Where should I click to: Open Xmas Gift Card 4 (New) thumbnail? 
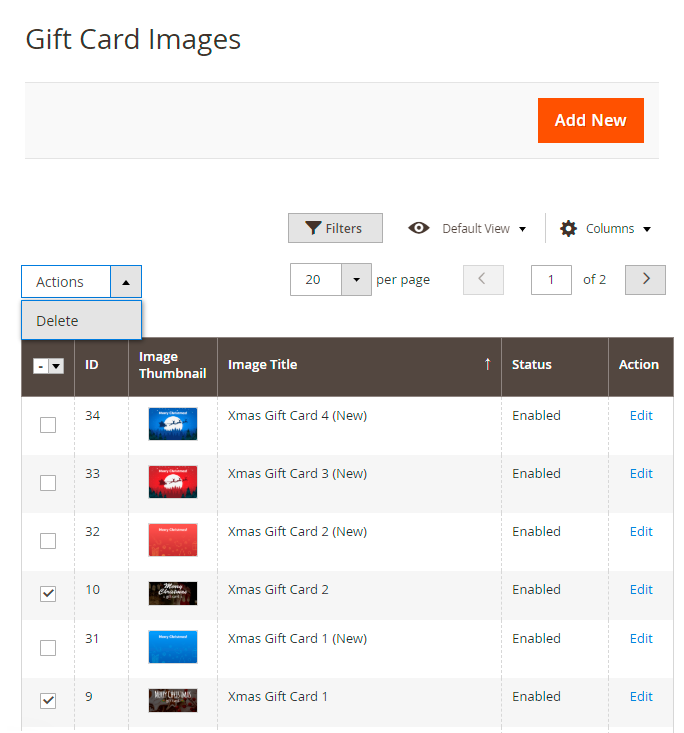pos(172,424)
